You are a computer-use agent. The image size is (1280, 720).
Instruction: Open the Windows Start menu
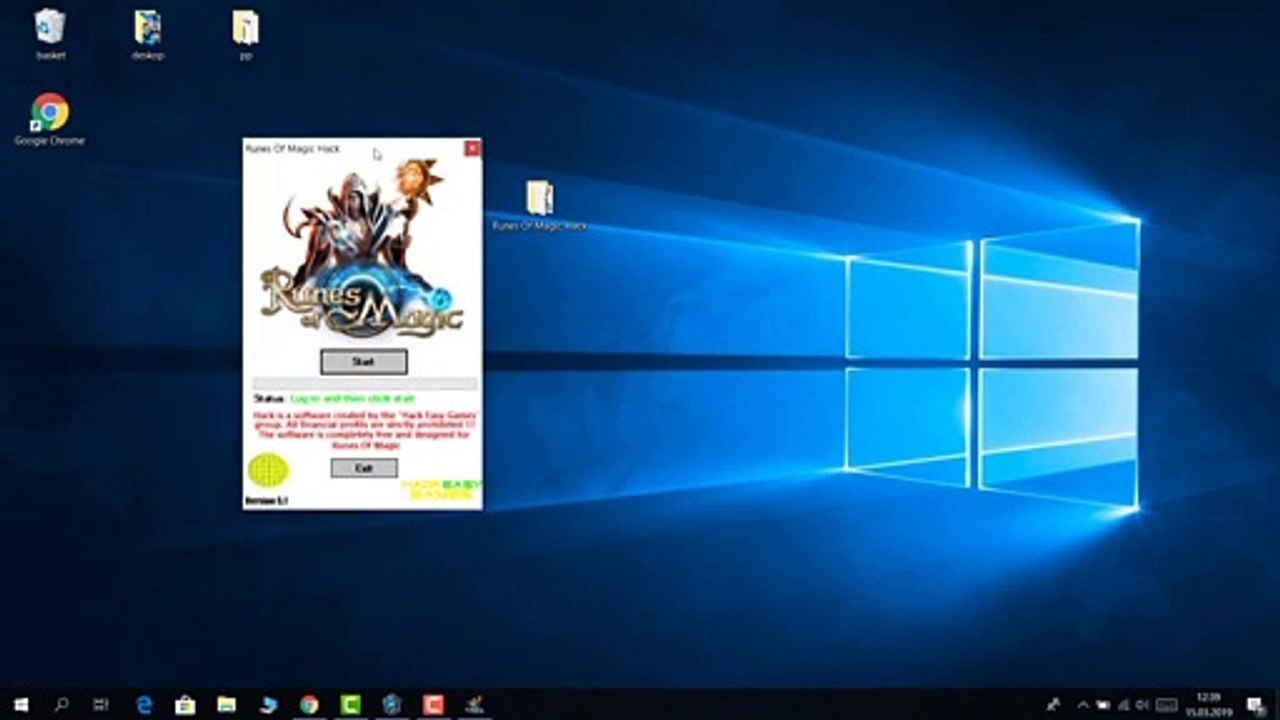[x=21, y=705]
